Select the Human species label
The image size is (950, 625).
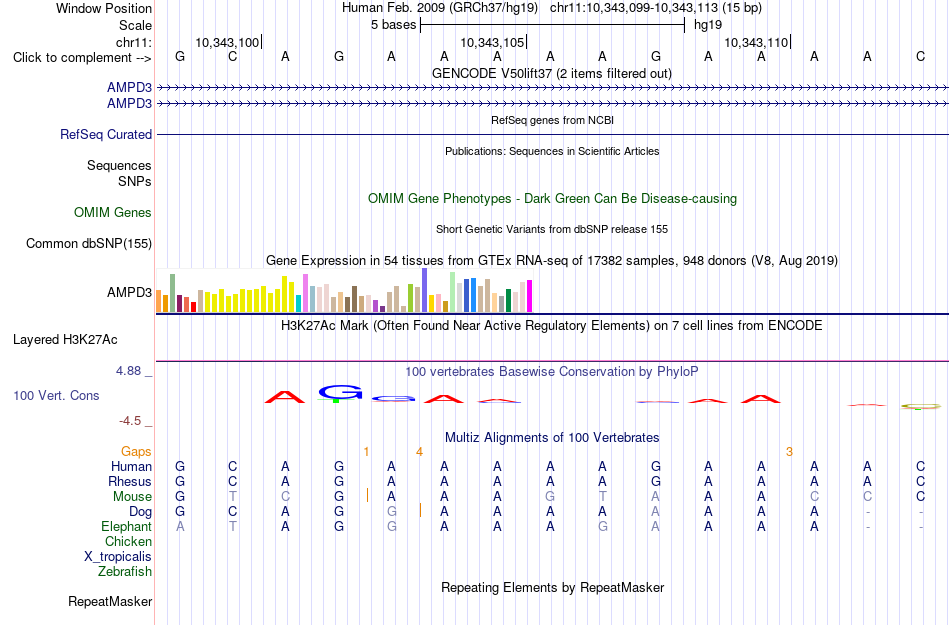pyautogui.click(x=131, y=466)
